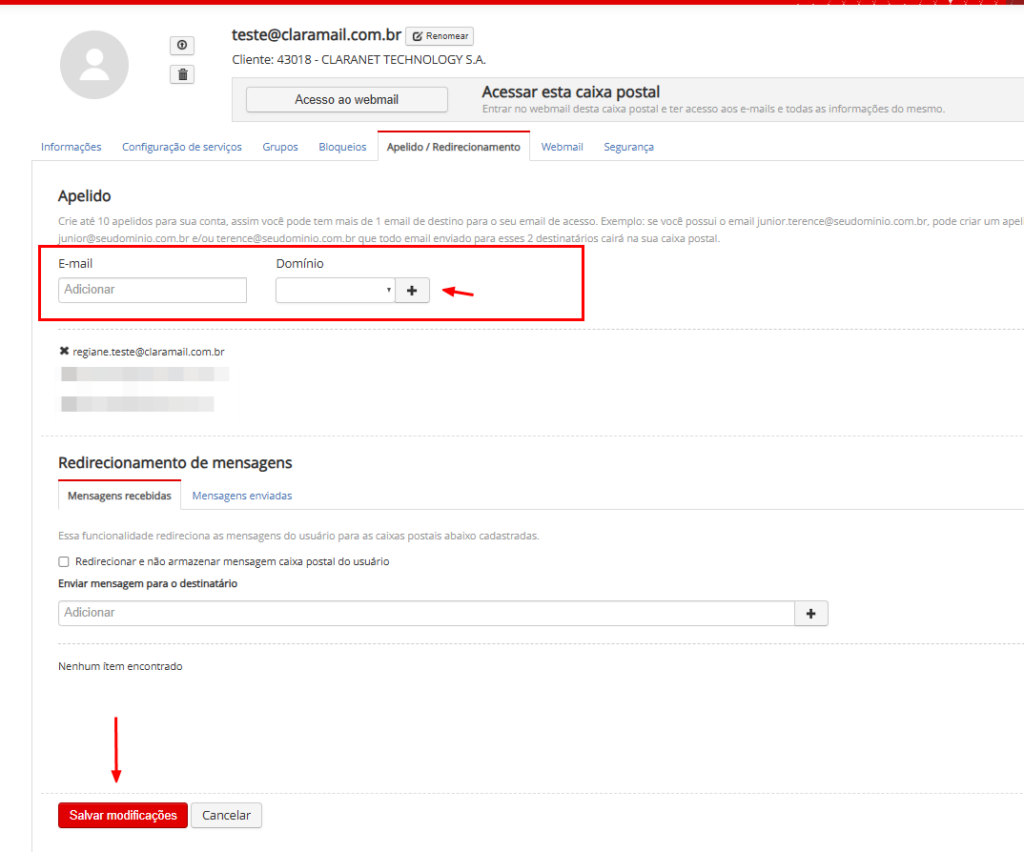Click the Renomear button next to email
The width and height of the screenshot is (1024, 852).
tap(439, 36)
